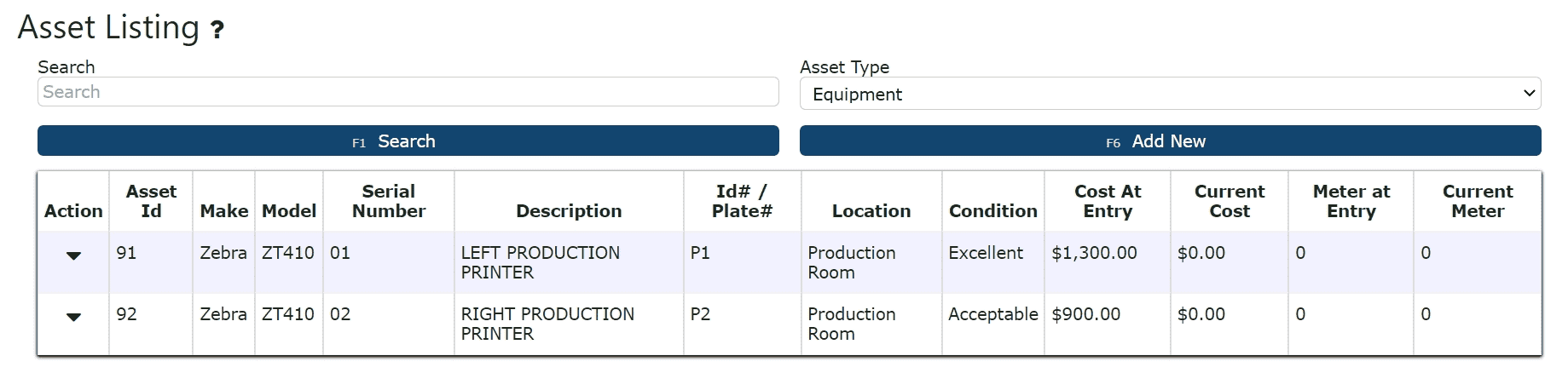Select the RIGHT PRODUCTION PRINTER description cell
The image size is (1568, 373).
tap(547, 324)
